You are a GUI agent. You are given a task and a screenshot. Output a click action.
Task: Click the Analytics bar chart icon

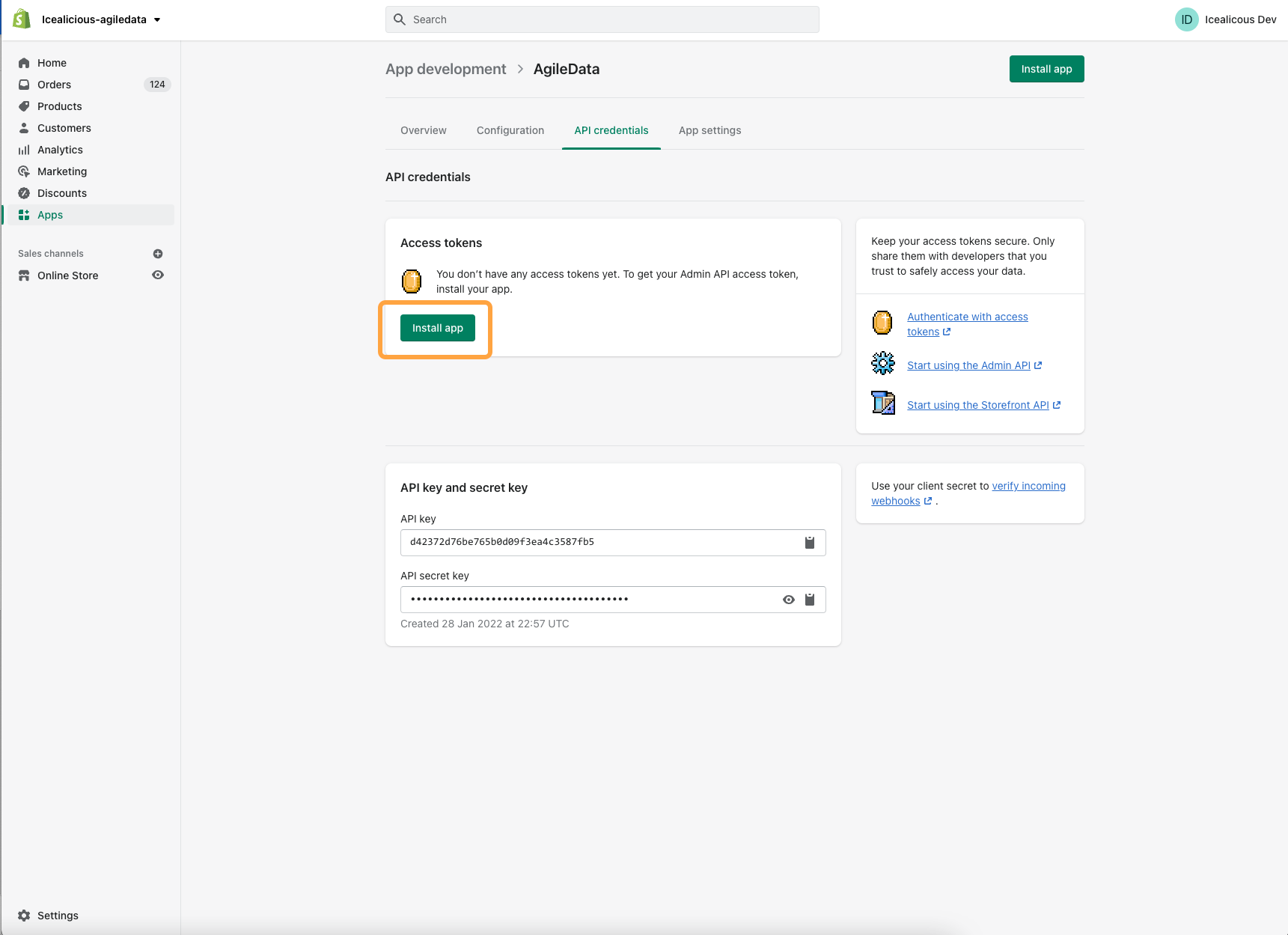[x=24, y=150]
